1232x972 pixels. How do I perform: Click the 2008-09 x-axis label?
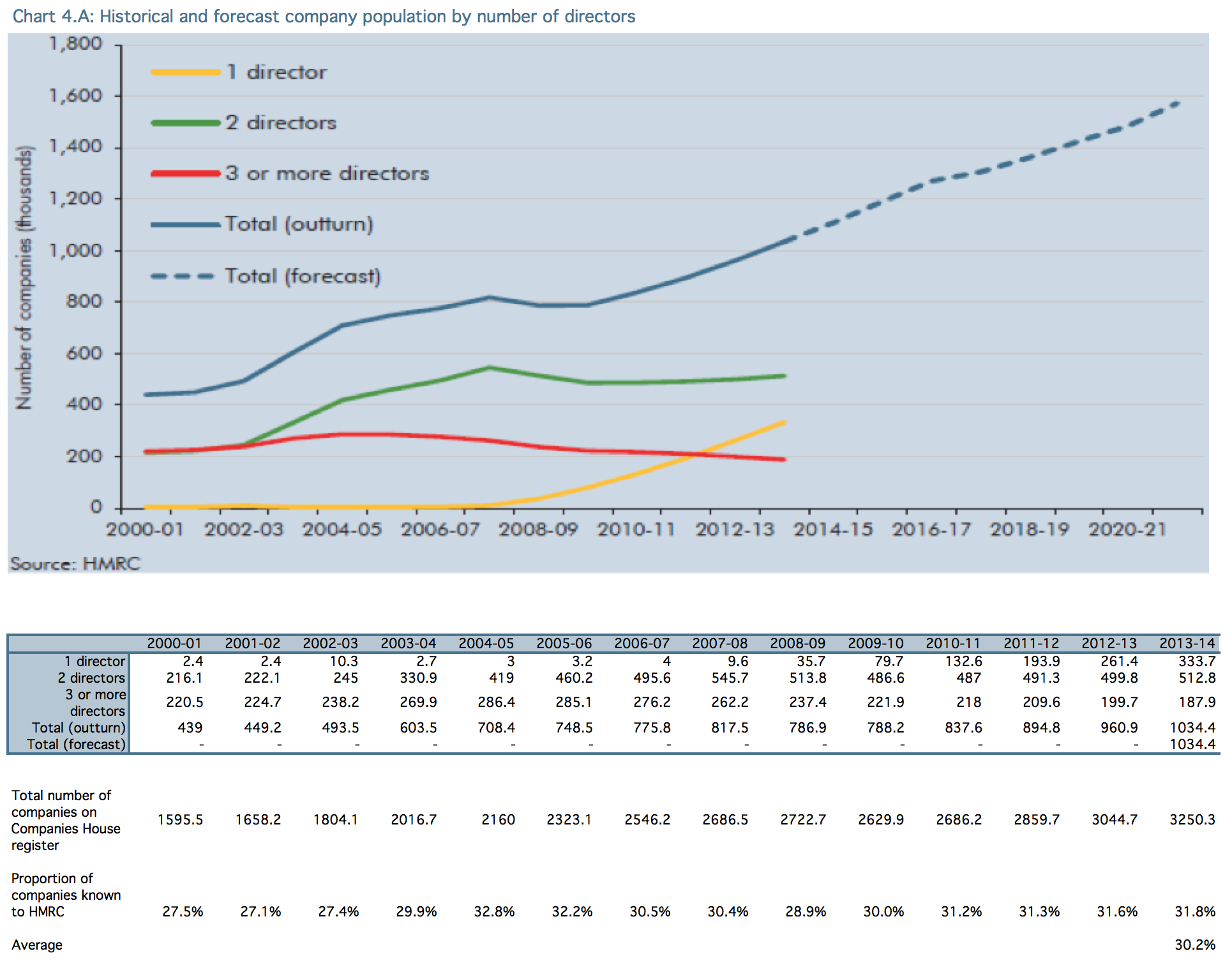click(537, 529)
